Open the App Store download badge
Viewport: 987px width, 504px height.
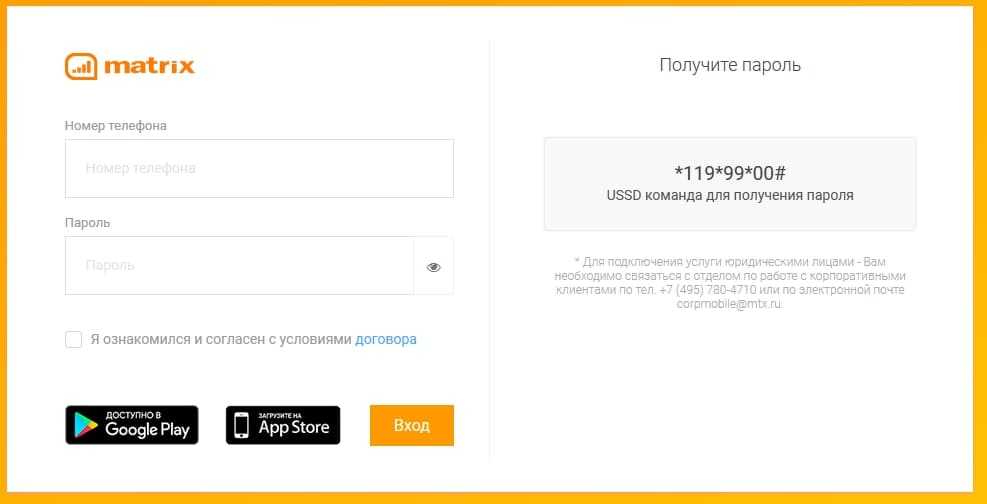pos(283,425)
